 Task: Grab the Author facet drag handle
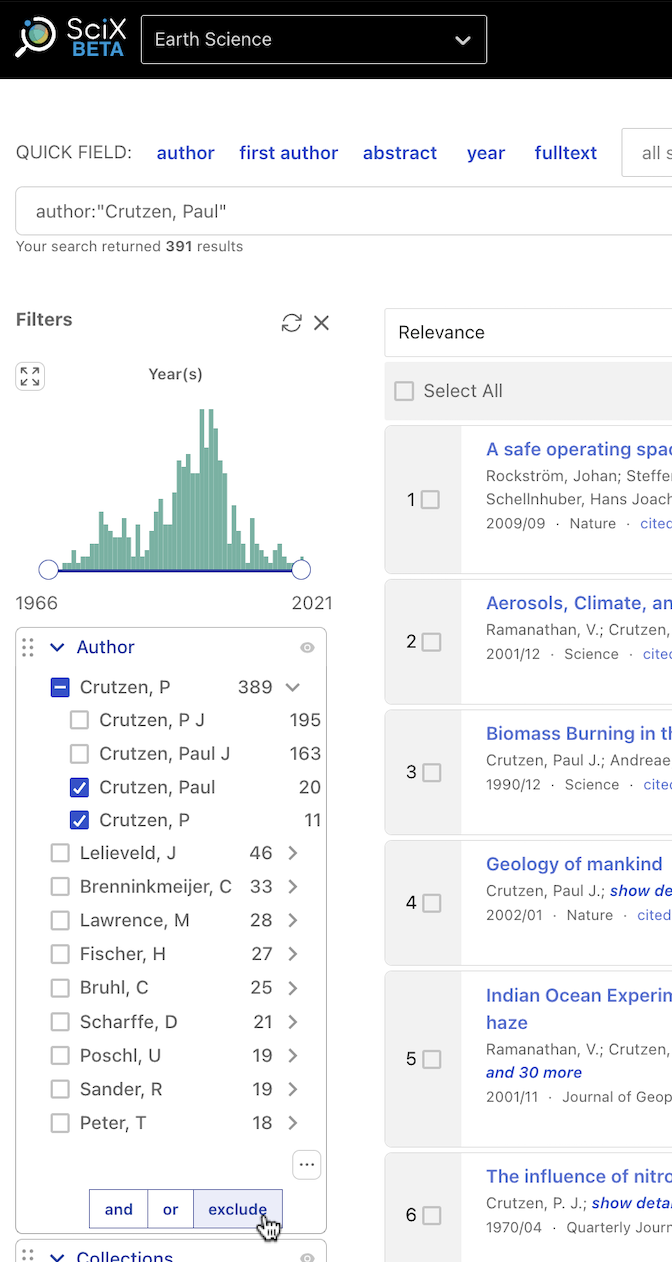coord(28,647)
